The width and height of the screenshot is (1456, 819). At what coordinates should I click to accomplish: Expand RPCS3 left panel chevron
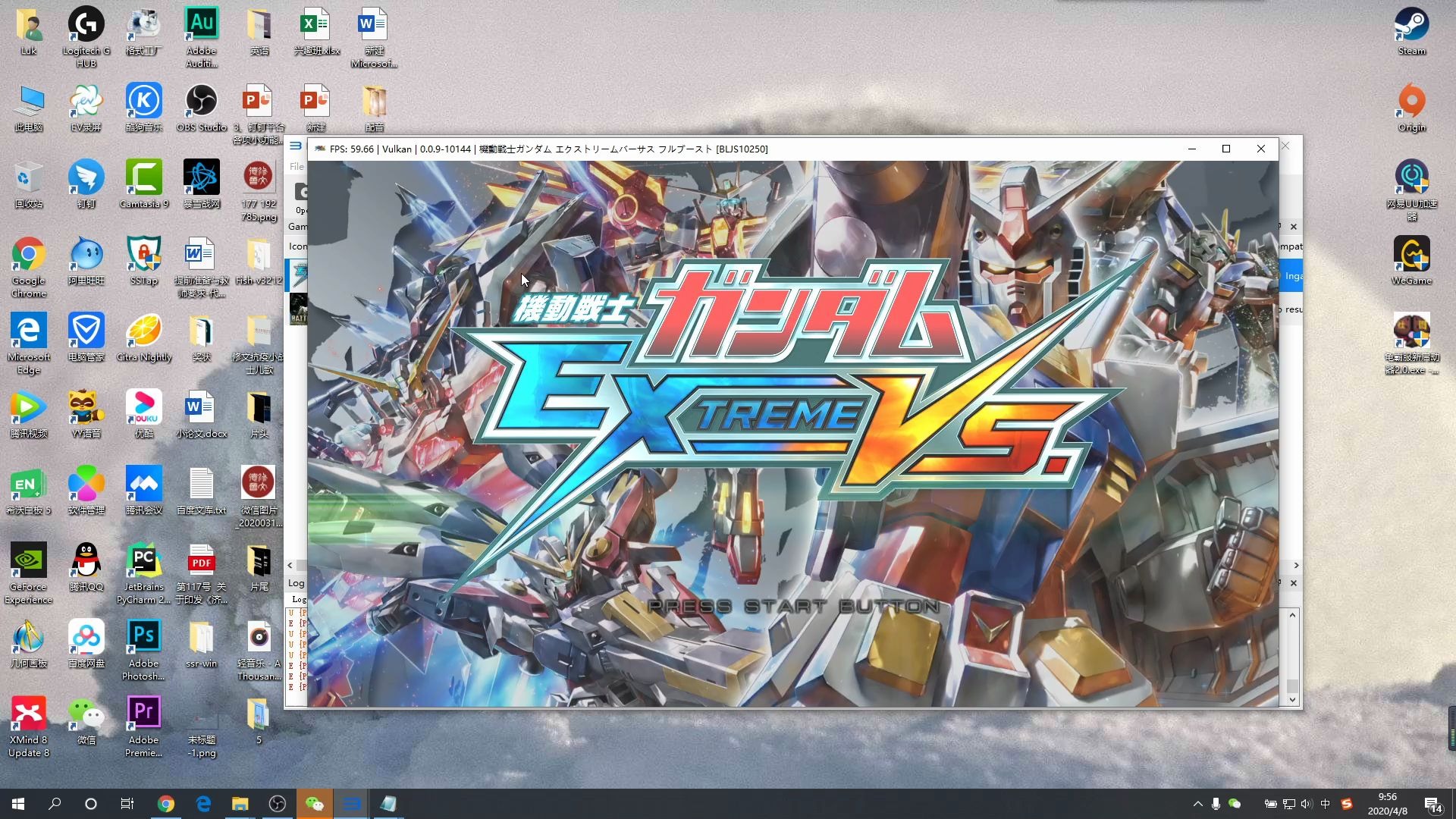coord(290,565)
